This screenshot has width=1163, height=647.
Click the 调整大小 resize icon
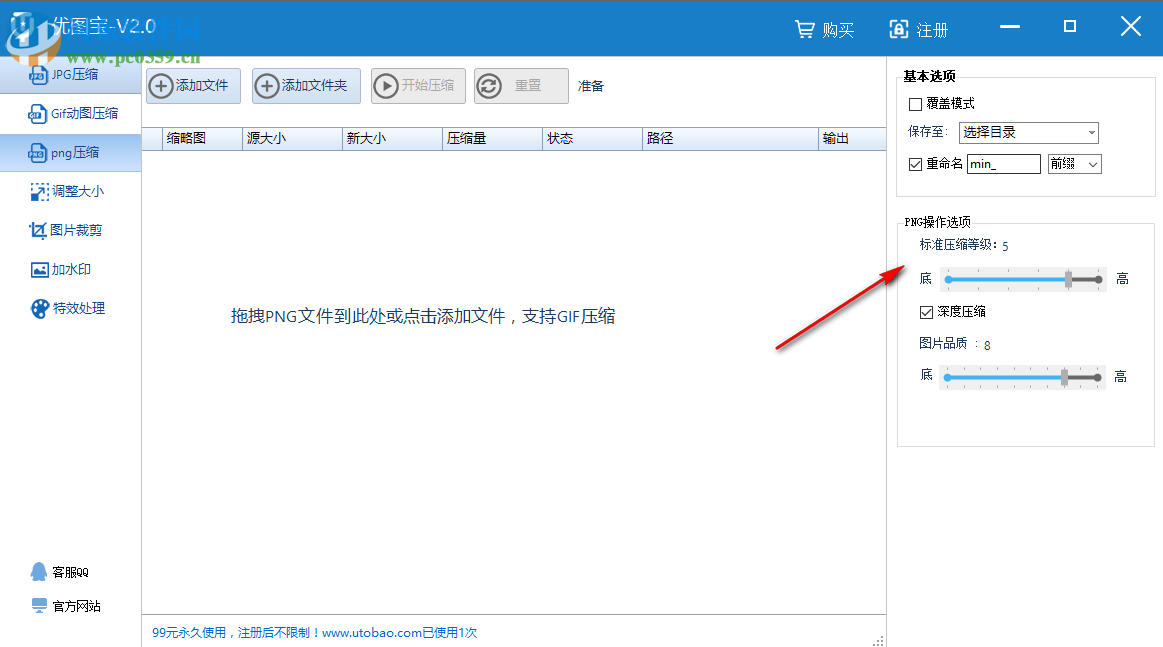(39, 192)
